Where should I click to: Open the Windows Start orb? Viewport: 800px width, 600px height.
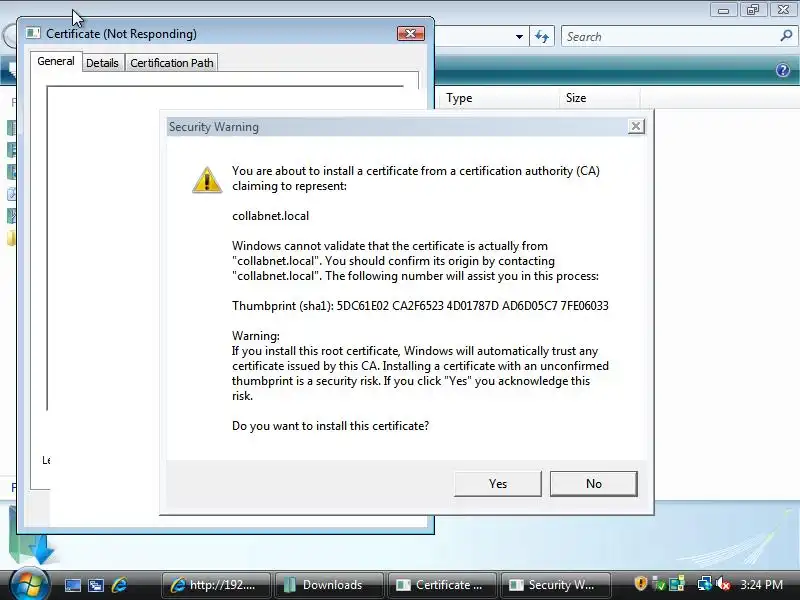29,584
